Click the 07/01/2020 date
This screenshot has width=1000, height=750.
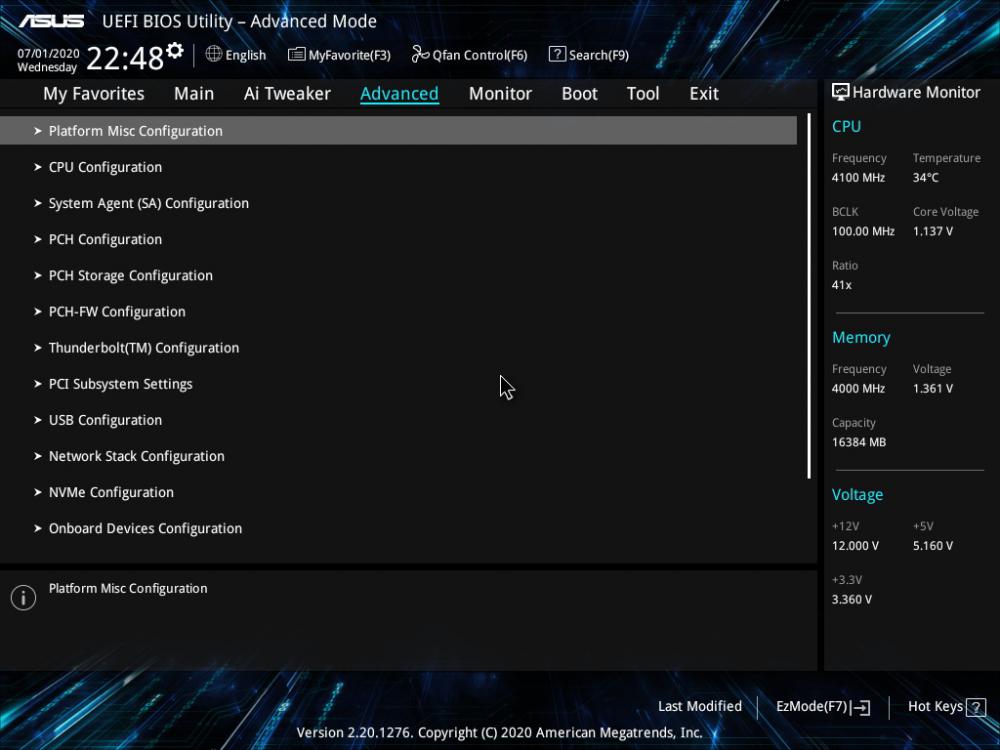coord(48,54)
